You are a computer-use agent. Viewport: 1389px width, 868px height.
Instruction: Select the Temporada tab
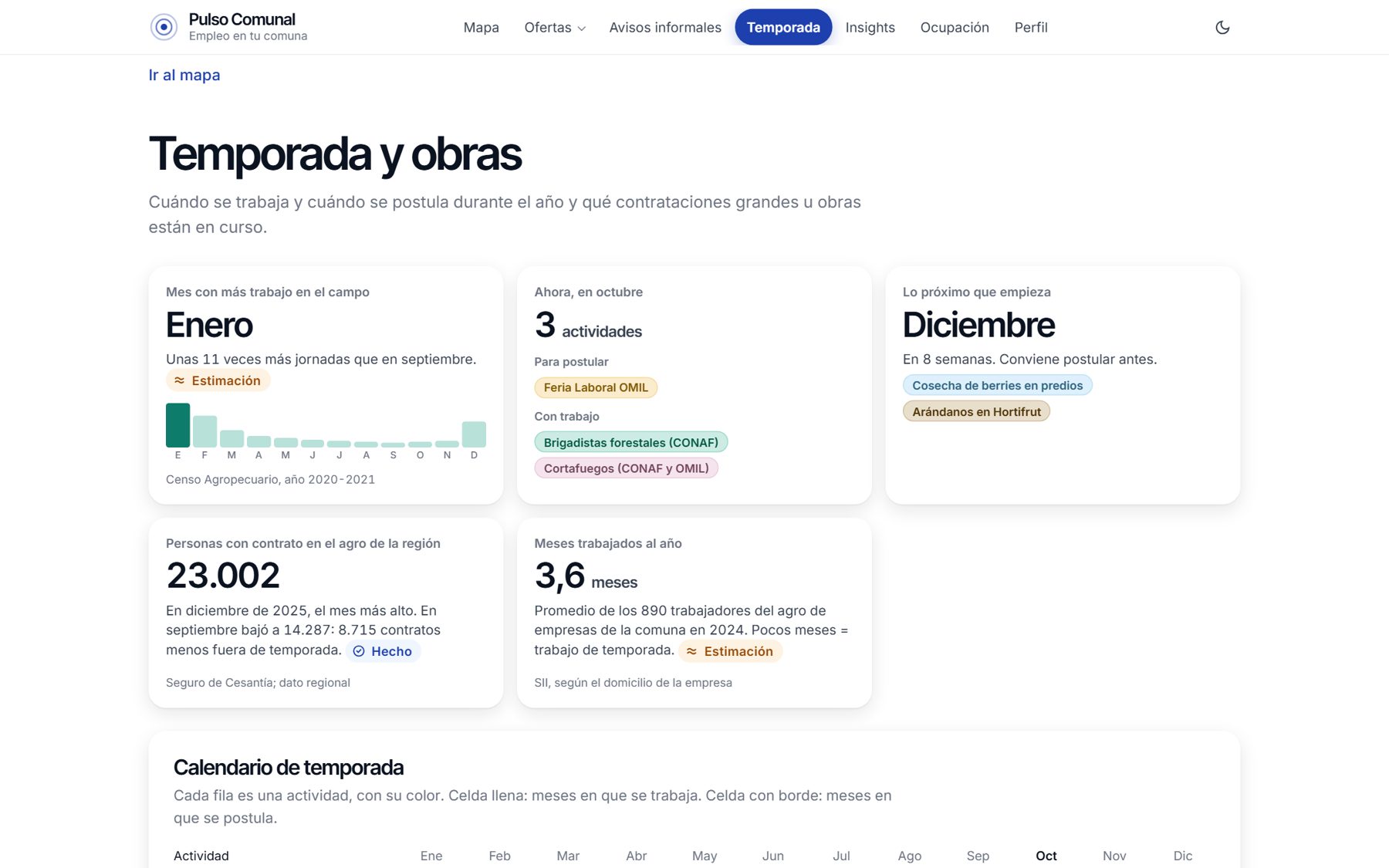click(783, 27)
